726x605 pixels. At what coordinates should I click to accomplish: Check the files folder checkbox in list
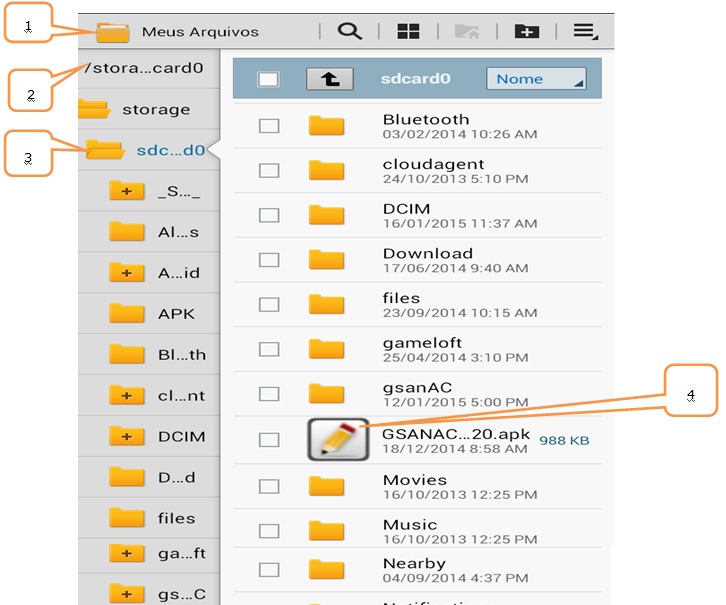(269, 305)
